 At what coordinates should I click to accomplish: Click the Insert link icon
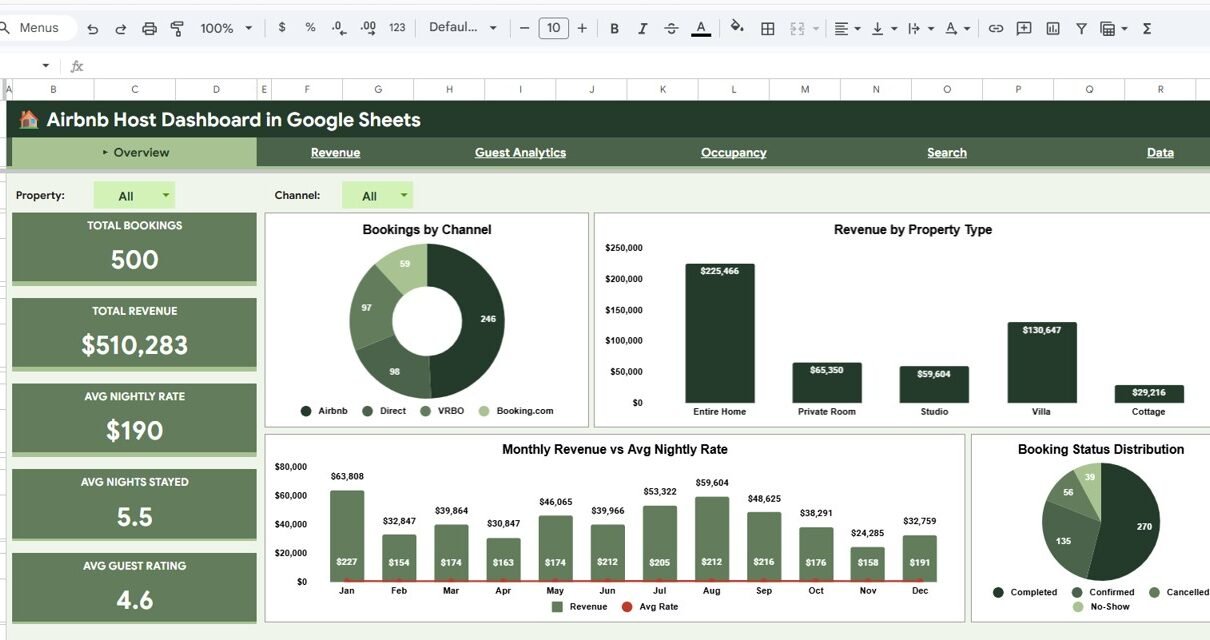point(995,29)
